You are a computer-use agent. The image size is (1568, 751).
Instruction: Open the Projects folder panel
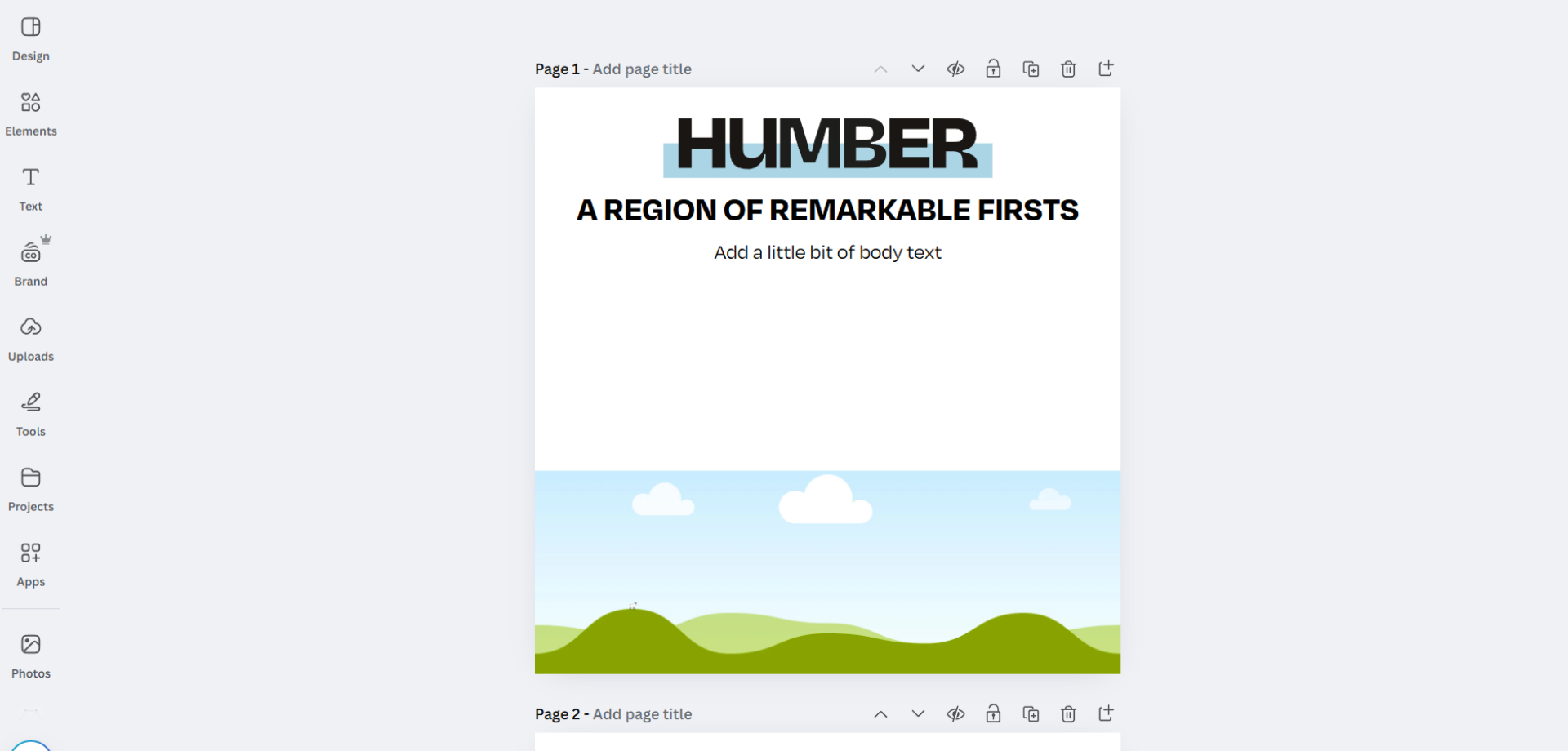click(x=31, y=489)
